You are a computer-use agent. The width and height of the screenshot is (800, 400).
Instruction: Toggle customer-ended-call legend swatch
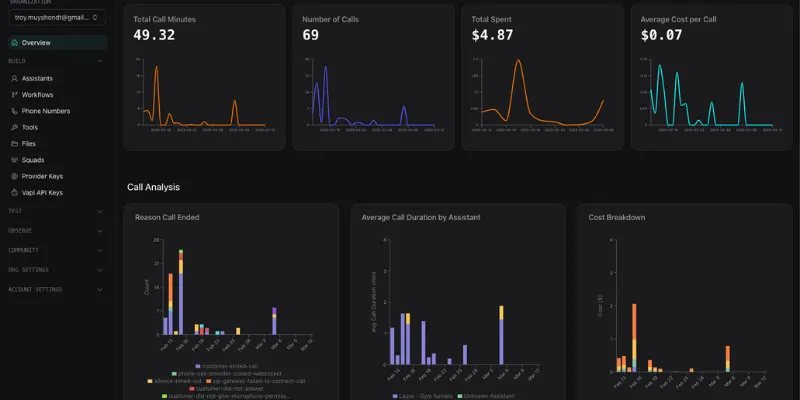pyautogui.click(x=198, y=366)
